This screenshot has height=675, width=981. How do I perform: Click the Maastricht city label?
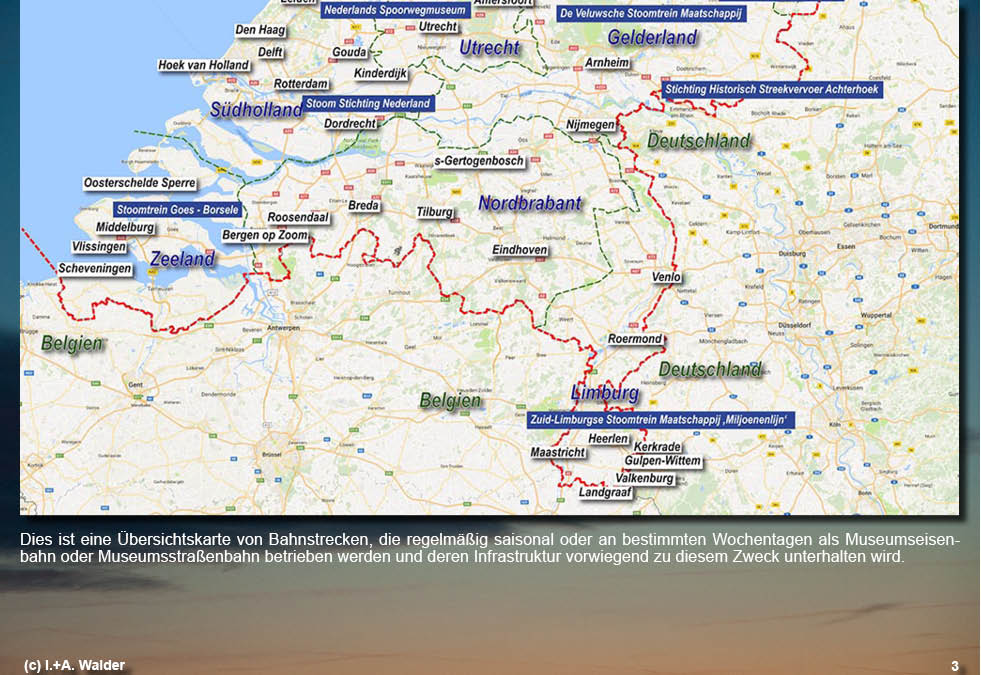[x=558, y=453]
